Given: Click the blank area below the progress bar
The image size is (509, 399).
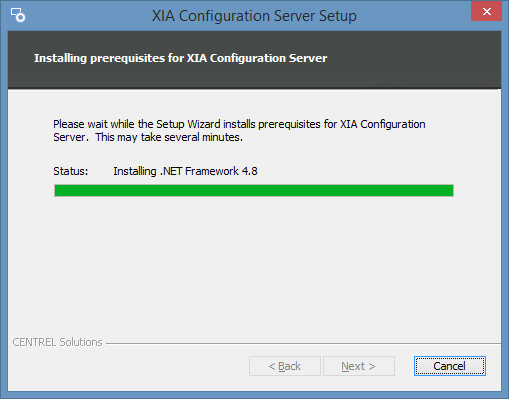Looking at the screenshot, I should (x=254, y=263).
